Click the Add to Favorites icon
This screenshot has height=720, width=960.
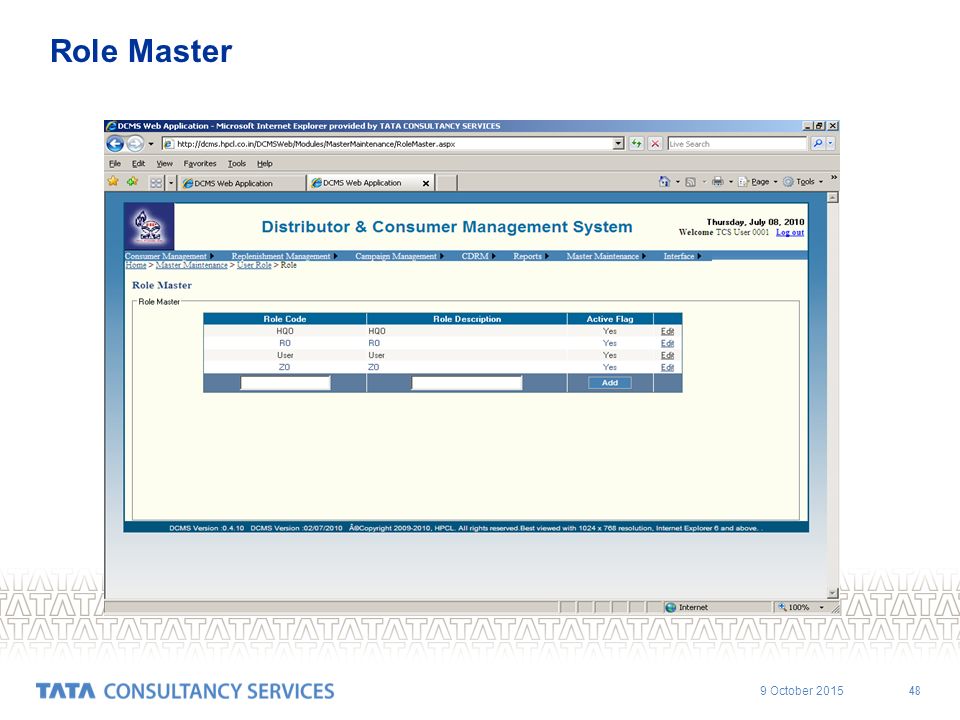point(132,182)
